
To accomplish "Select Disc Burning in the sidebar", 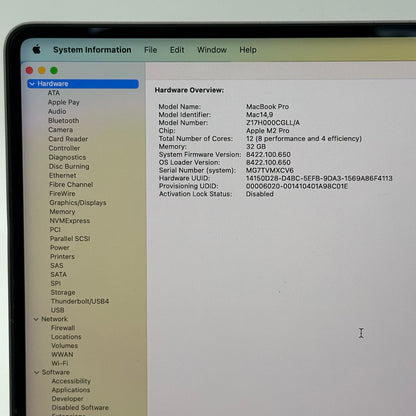I will point(69,166).
